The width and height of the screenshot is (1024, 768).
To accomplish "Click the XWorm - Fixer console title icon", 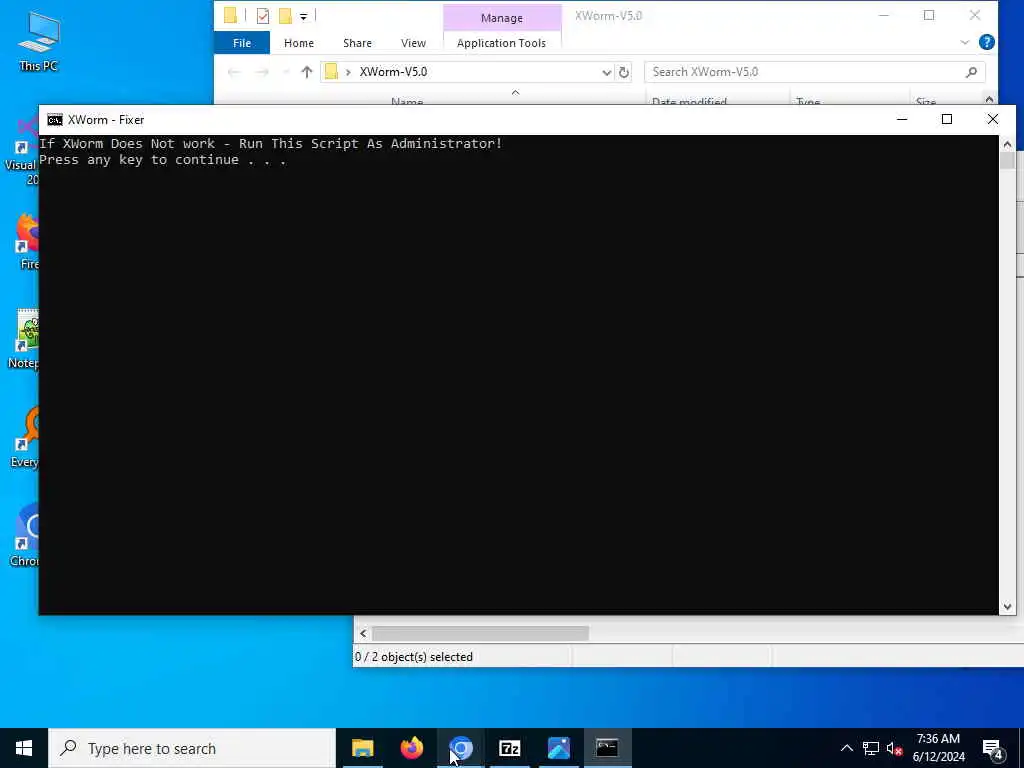I will point(55,120).
